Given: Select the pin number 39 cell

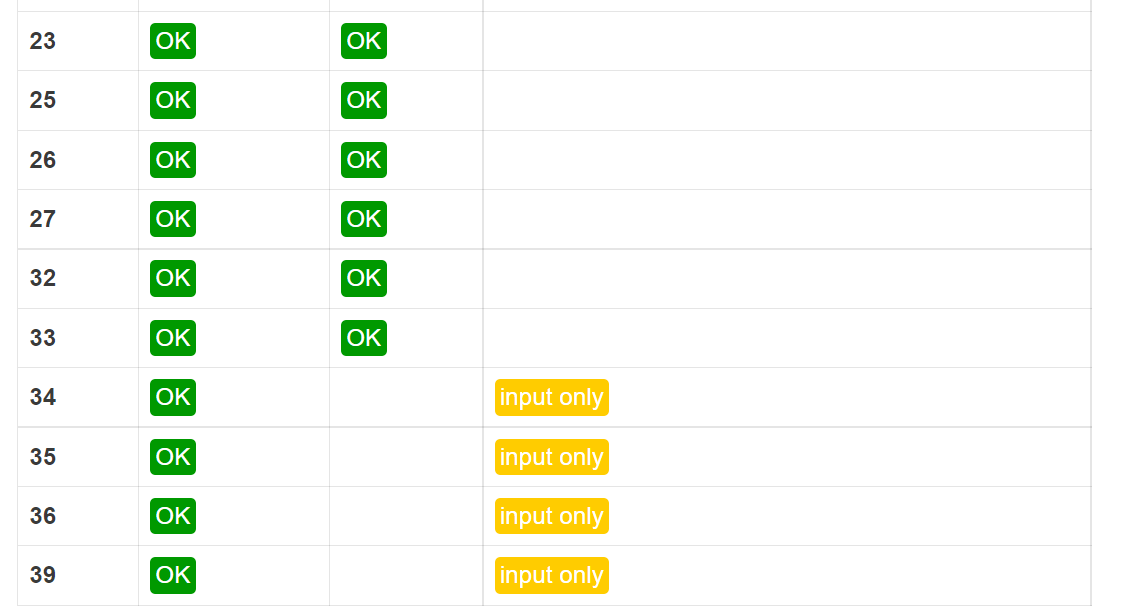Looking at the screenshot, I should pos(43,575).
